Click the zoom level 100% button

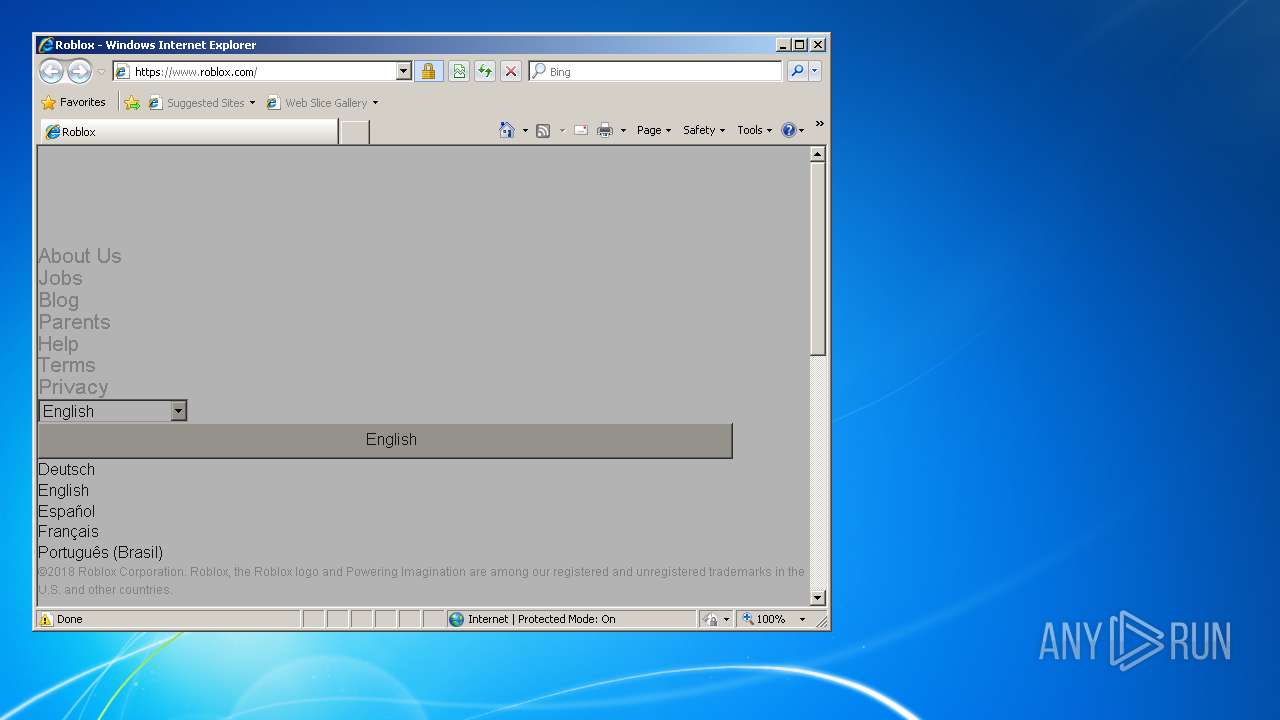coord(765,619)
